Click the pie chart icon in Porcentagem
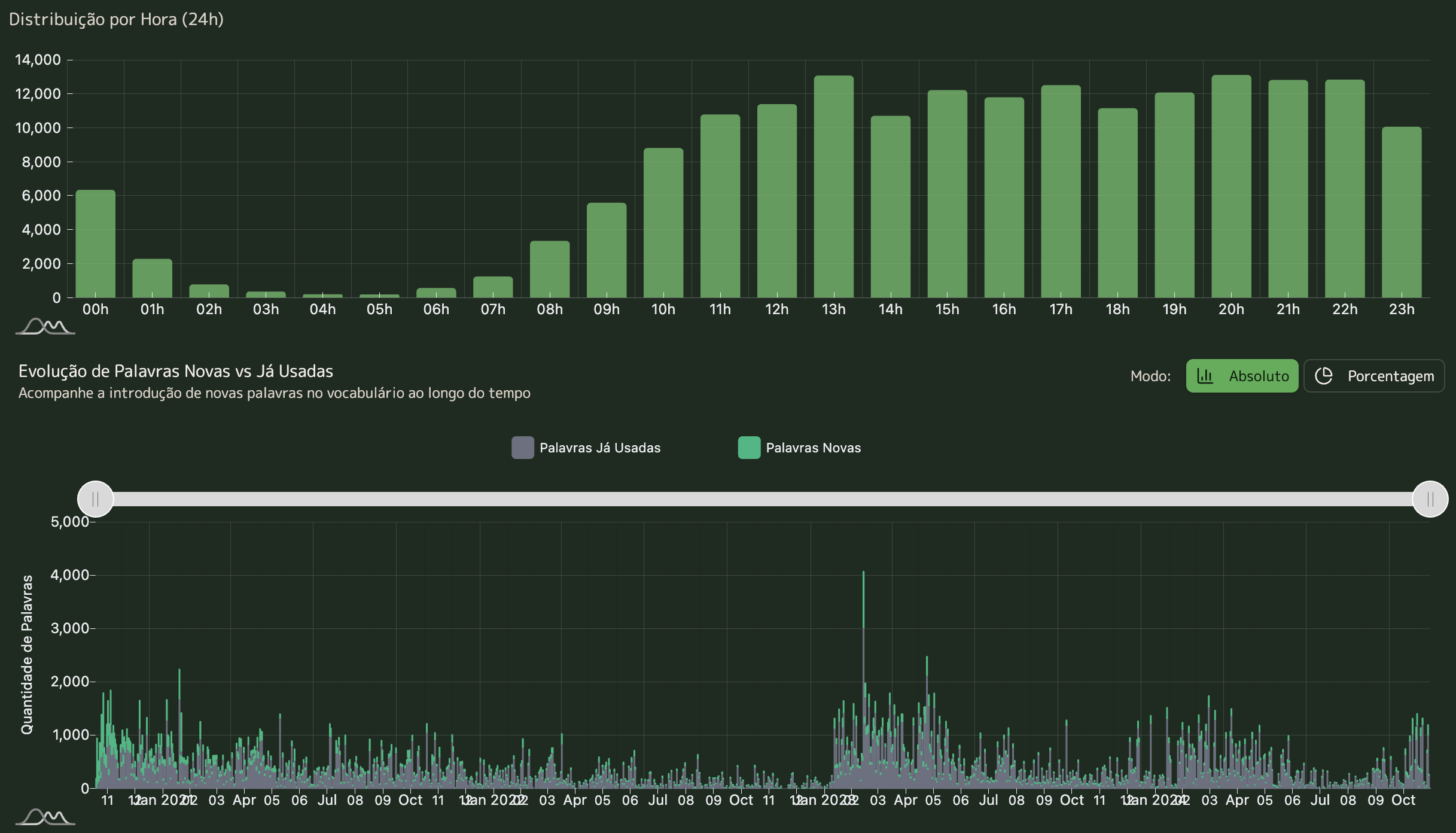 click(1324, 376)
